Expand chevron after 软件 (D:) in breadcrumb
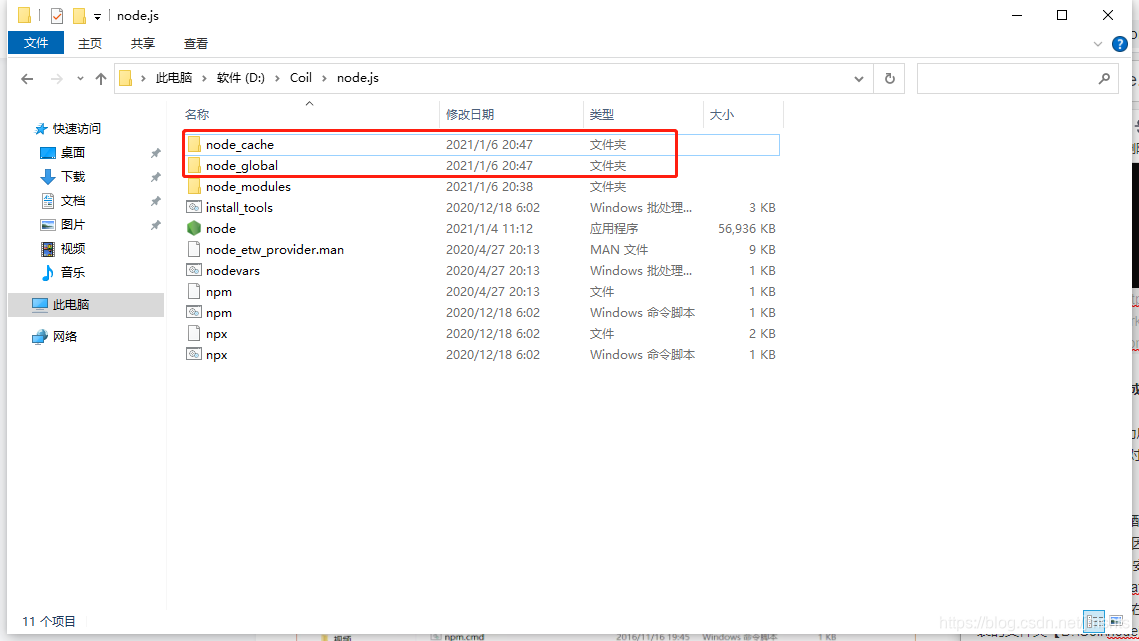This screenshot has width=1139, height=641. 277,78
